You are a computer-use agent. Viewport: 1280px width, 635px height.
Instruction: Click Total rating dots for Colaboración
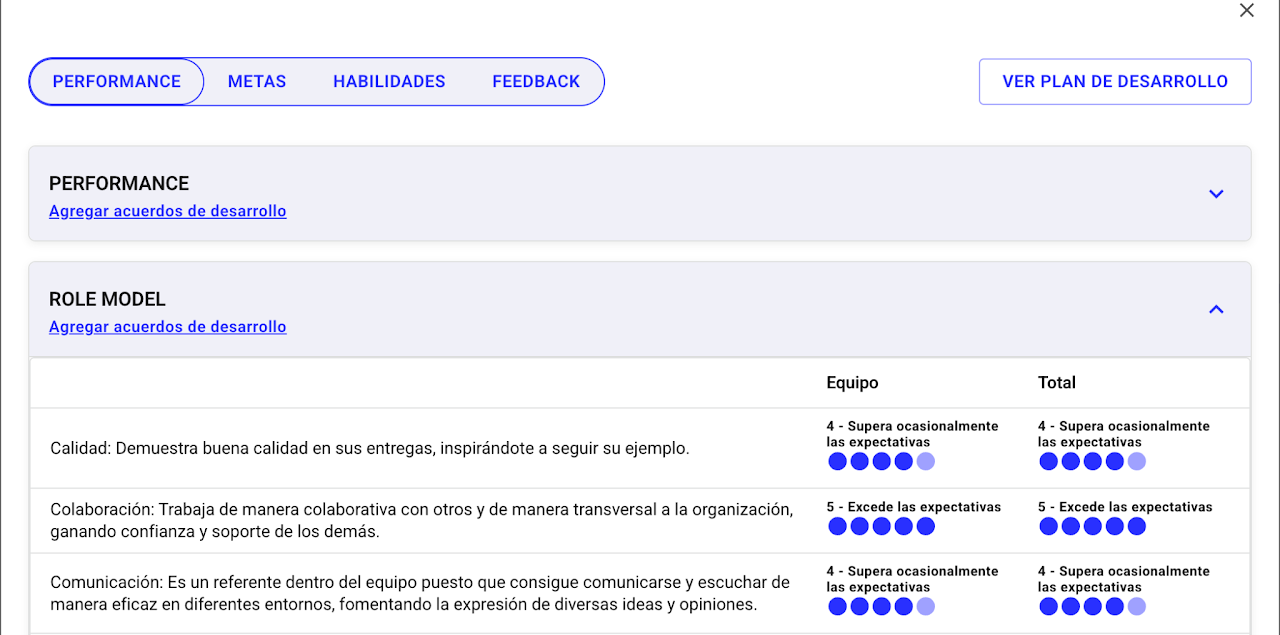tap(1092, 526)
